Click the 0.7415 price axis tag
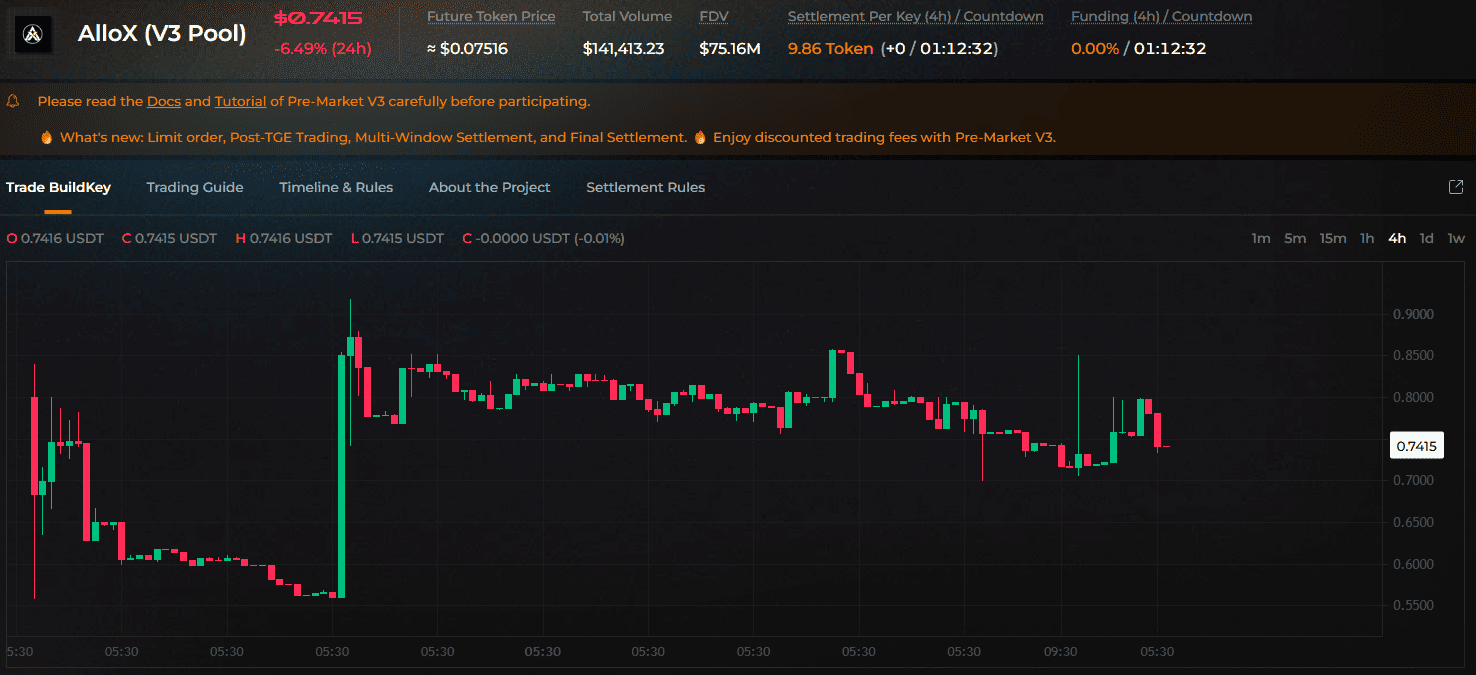The height and width of the screenshot is (675, 1476). click(1417, 446)
